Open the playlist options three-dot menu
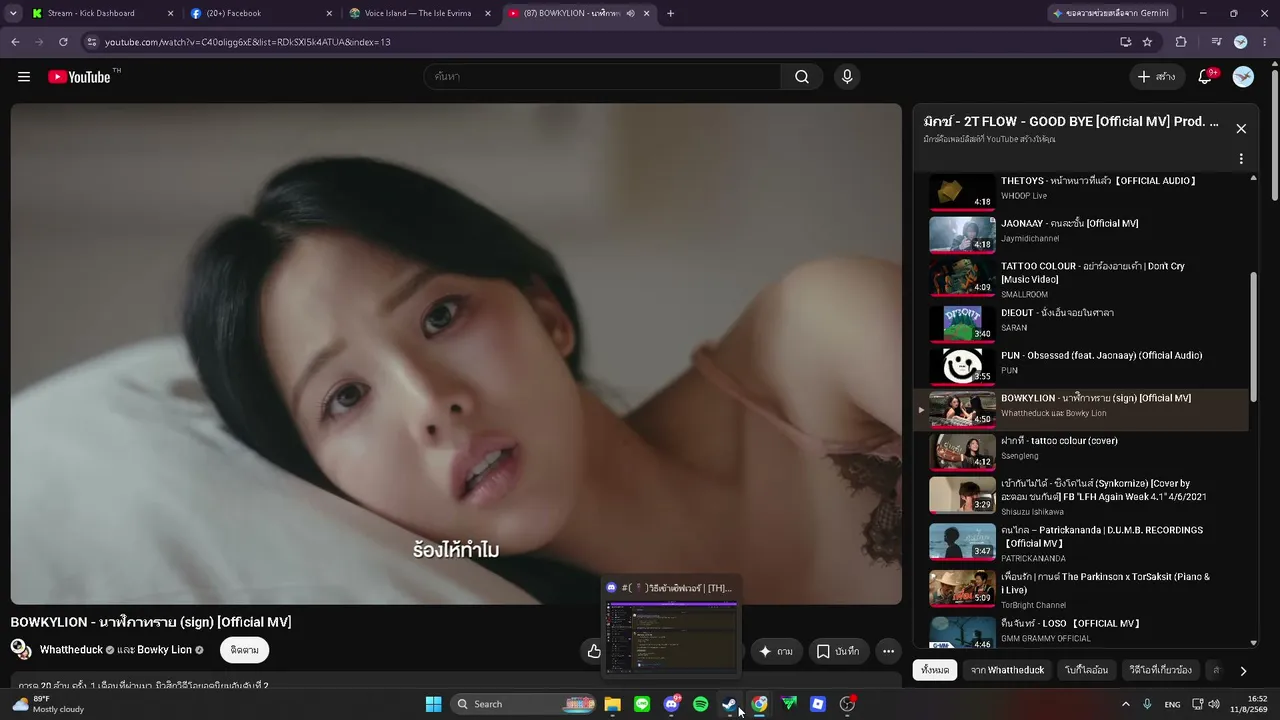Image resolution: width=1280 pixels, height=720 pixels. pyautogui.click(x=1241, y=159)
